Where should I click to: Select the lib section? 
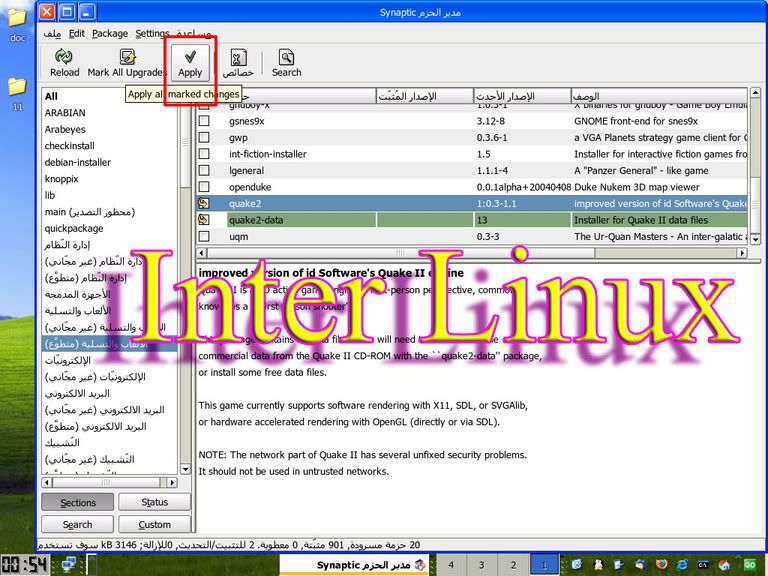point(110,195)
